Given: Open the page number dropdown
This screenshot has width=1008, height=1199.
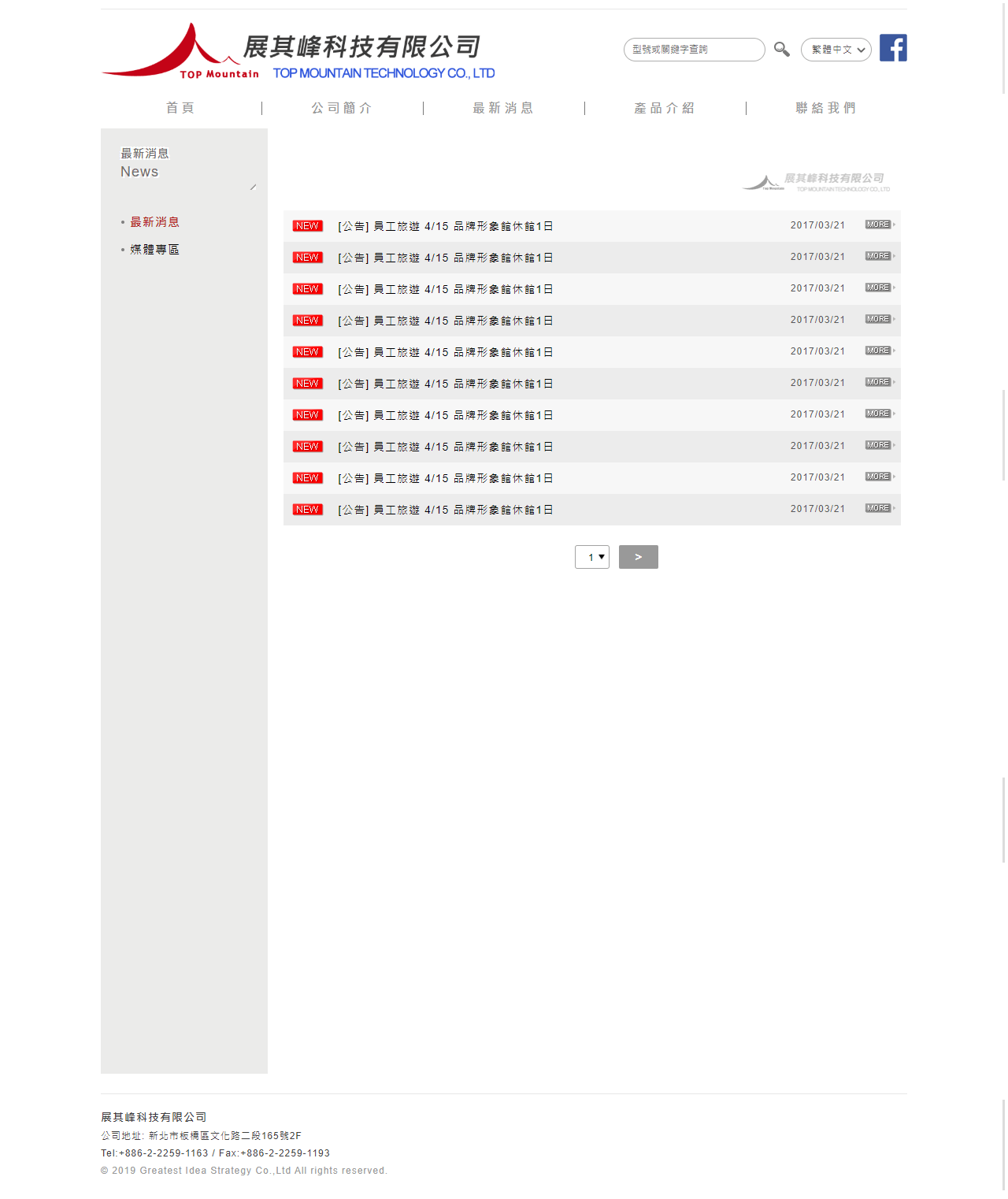Looking at the screenshot, I should tap(592, 557).
